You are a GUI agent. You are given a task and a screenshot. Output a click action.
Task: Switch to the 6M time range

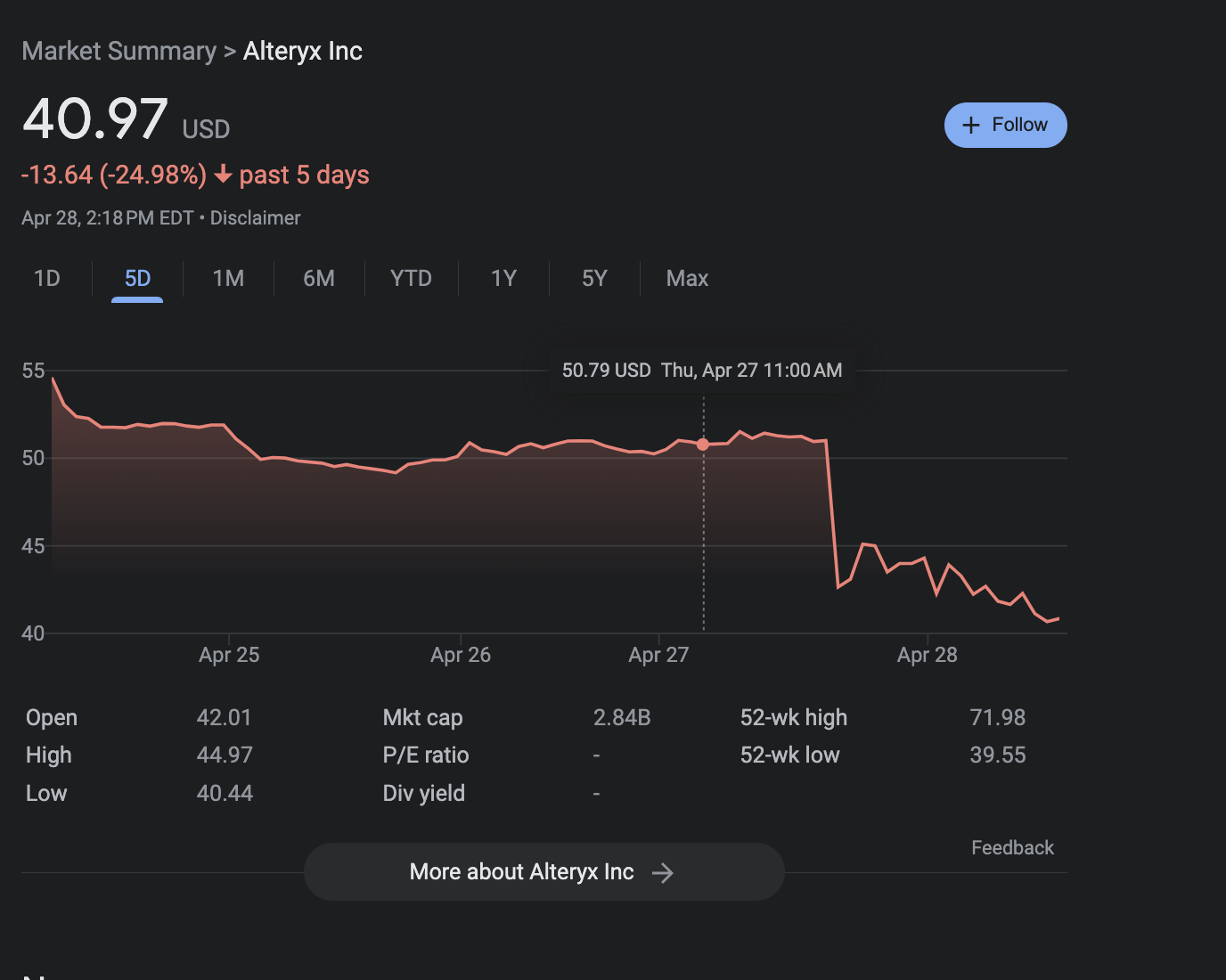(x=319, y=279)
